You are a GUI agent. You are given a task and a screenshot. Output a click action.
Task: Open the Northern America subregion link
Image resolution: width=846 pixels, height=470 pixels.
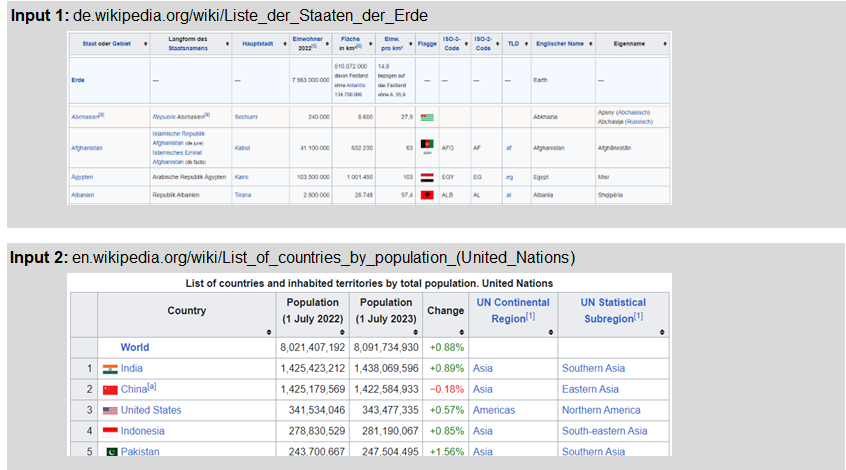click(601, 410)
